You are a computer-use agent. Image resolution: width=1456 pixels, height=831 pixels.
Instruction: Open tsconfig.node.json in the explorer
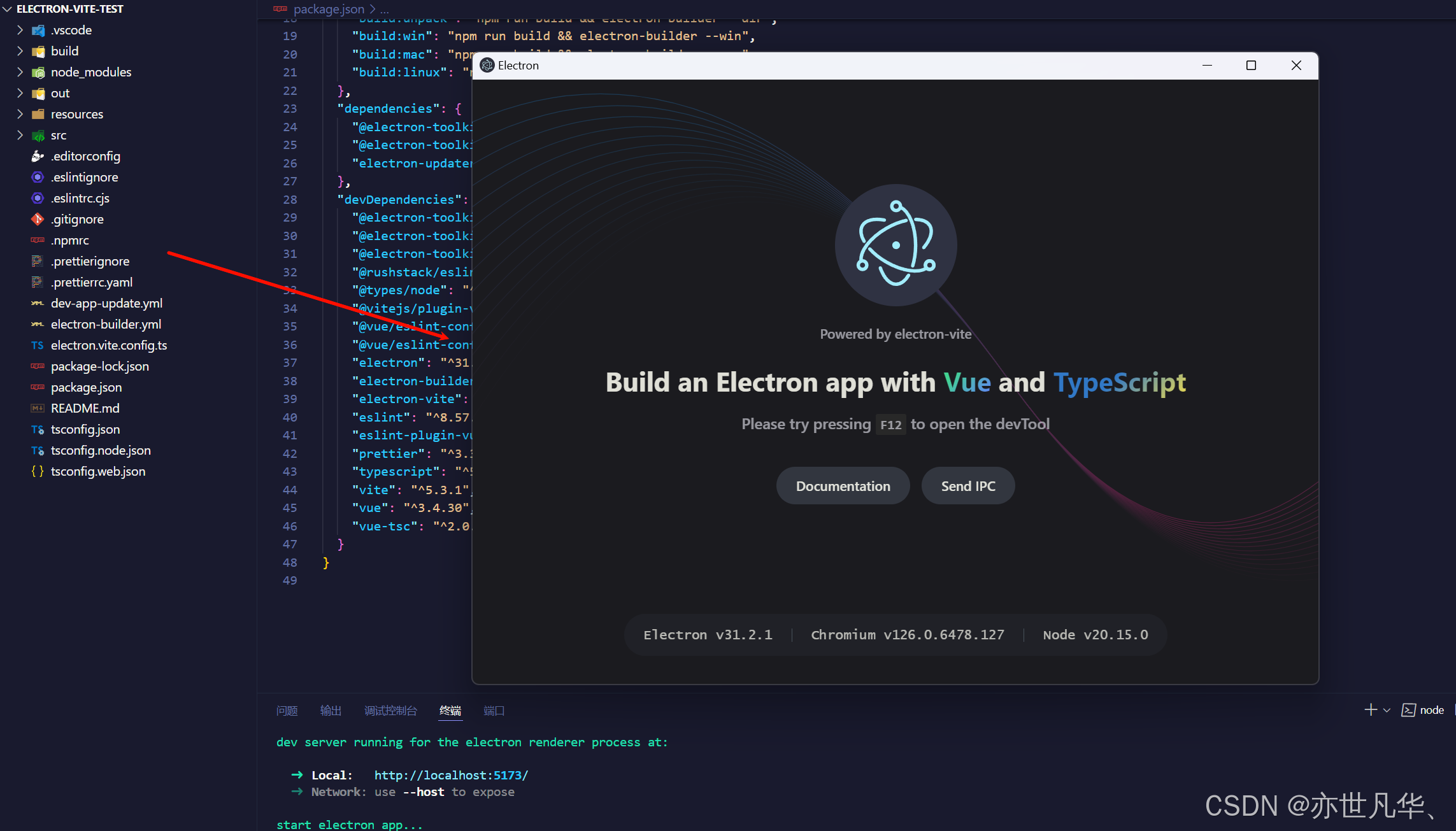[x=101, y=450]
